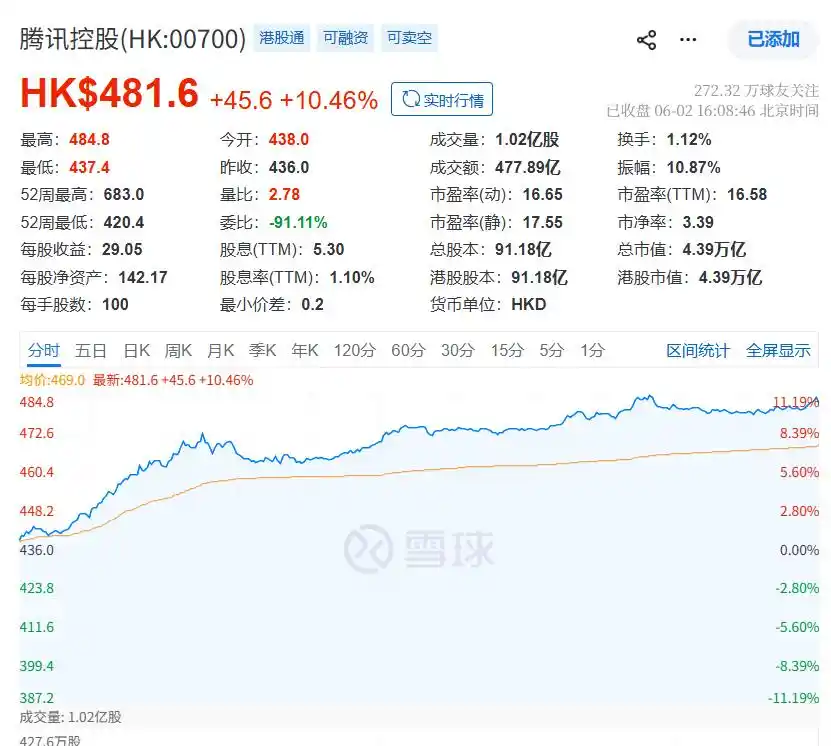The height and width of the screenshot is (746, 831).
Task: Click the 货币单位 value HKD
Action: [529, 305]
